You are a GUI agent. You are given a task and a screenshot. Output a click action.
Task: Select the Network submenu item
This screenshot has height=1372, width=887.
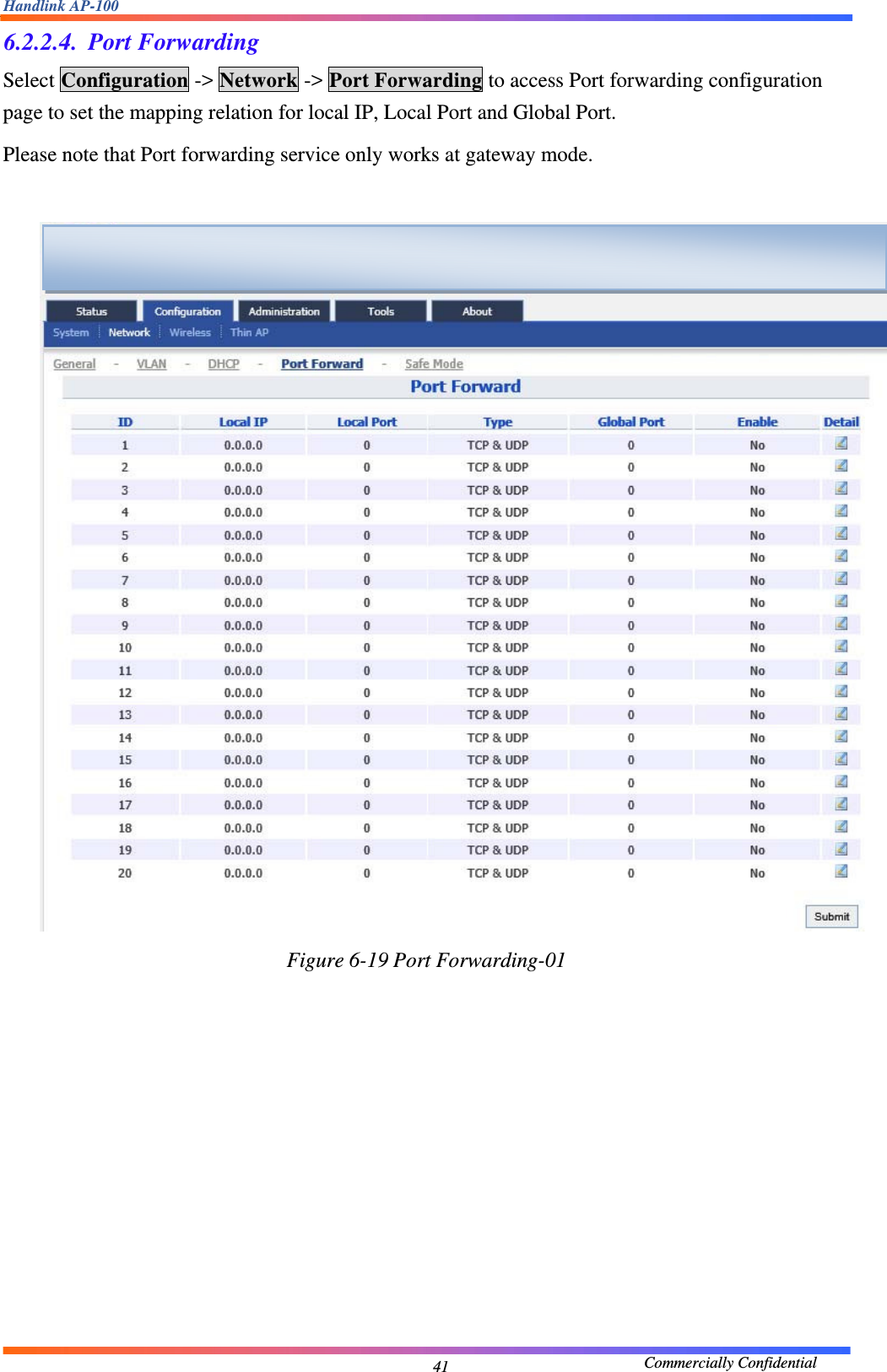[129, 332]
